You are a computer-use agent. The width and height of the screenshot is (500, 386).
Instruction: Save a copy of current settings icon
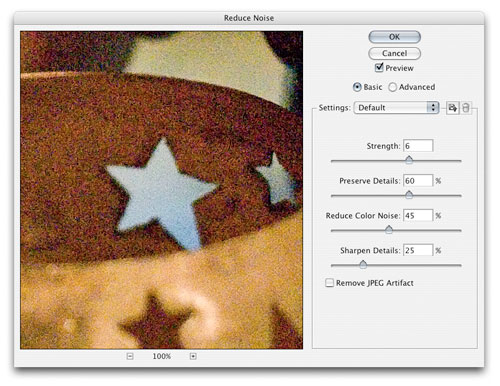(x=452, y=108)
